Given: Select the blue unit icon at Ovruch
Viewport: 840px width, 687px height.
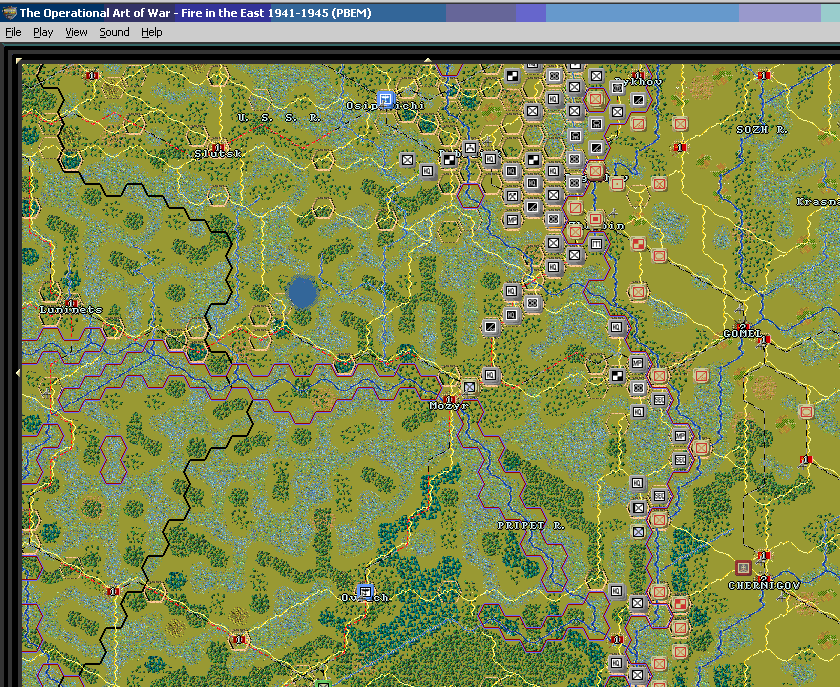Looking at the screenshot, I should point(365,592).
